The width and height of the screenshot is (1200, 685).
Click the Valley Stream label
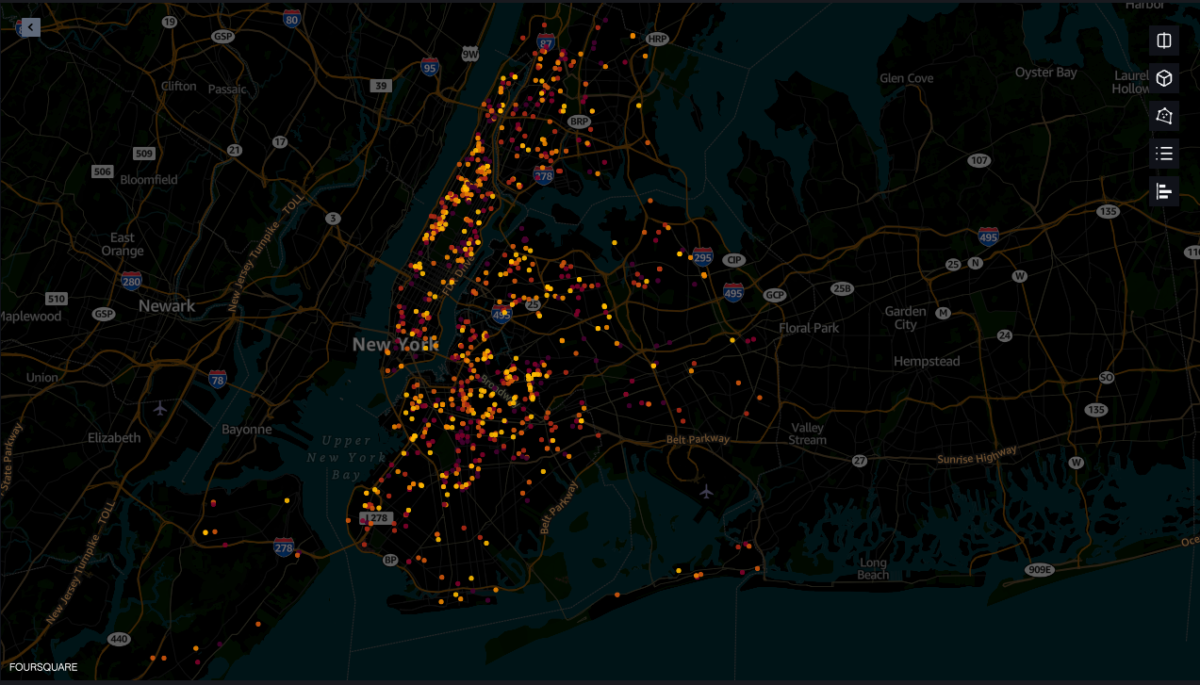[808, 434]
